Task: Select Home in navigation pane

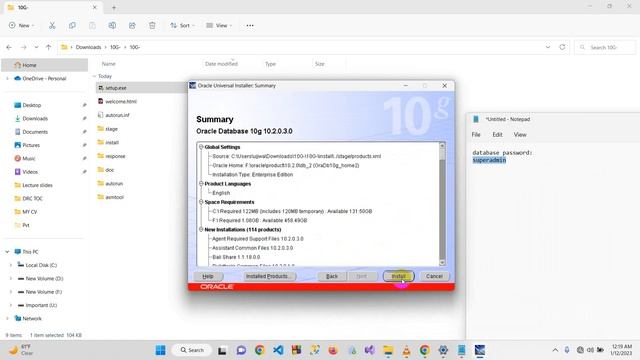Action: (44, 65)
